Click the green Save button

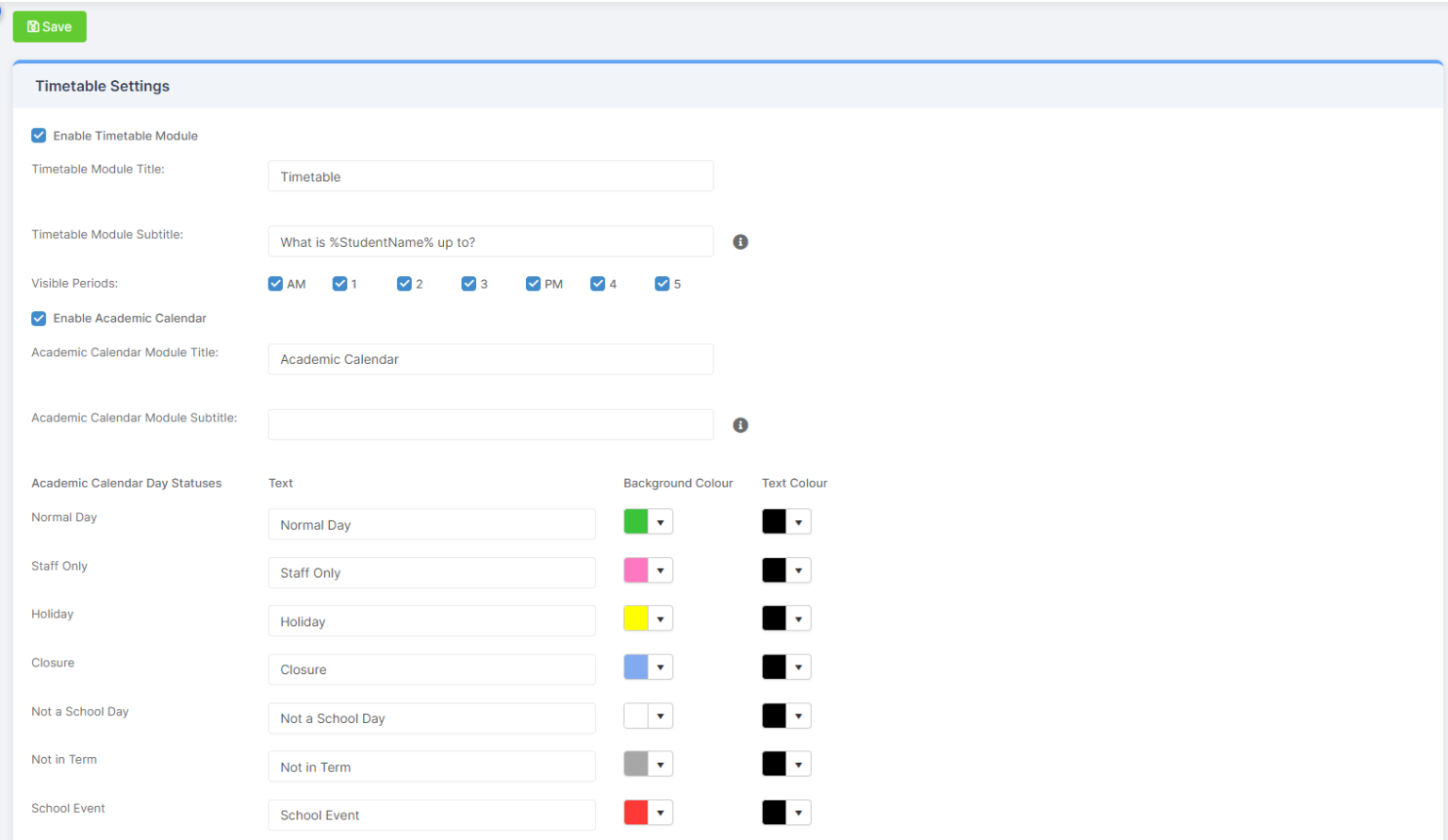point(49,26)
